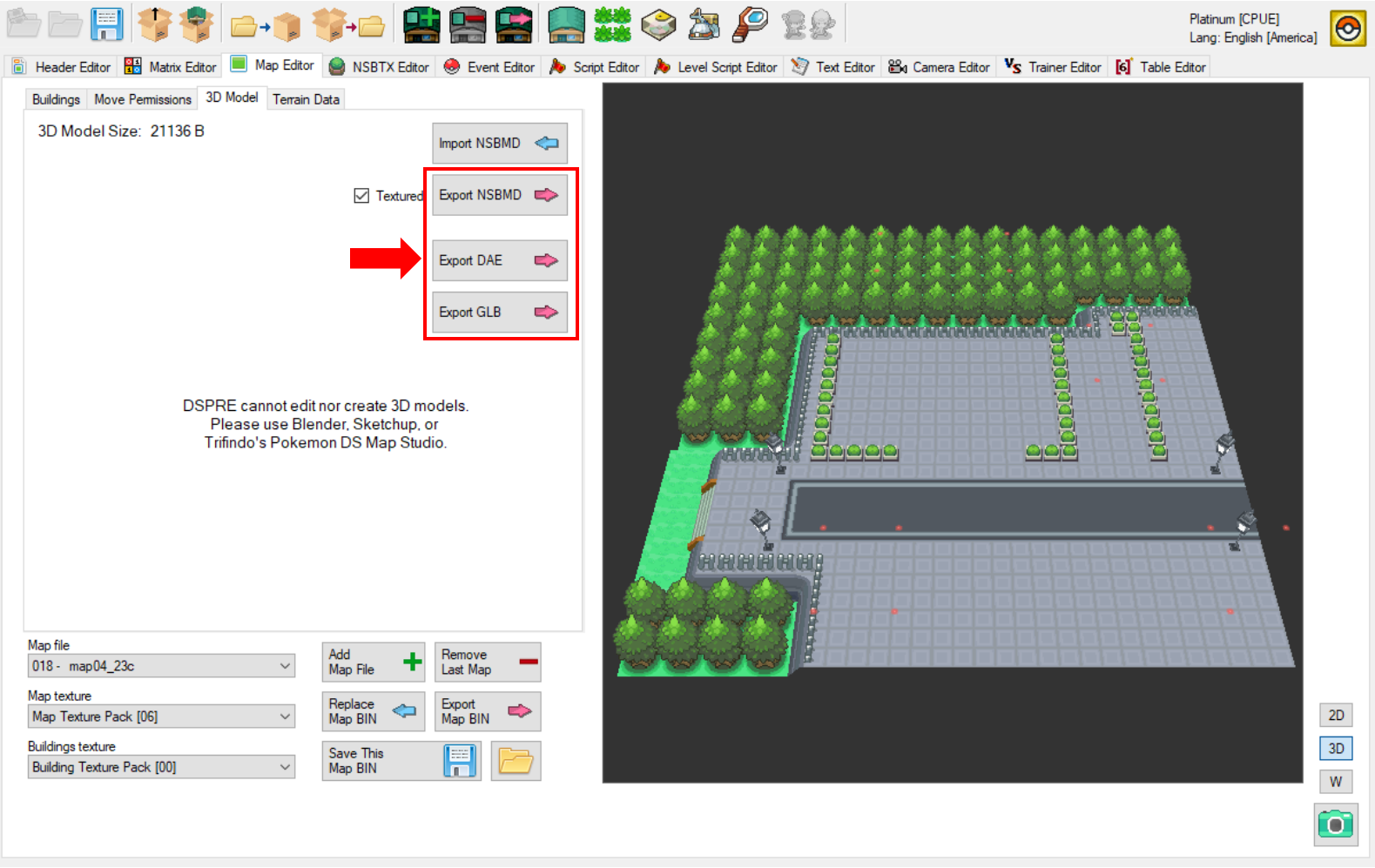The image size is (1375, 868).
Task: Take a screenshot with the camera icon
Action: tap(1335, 824)
